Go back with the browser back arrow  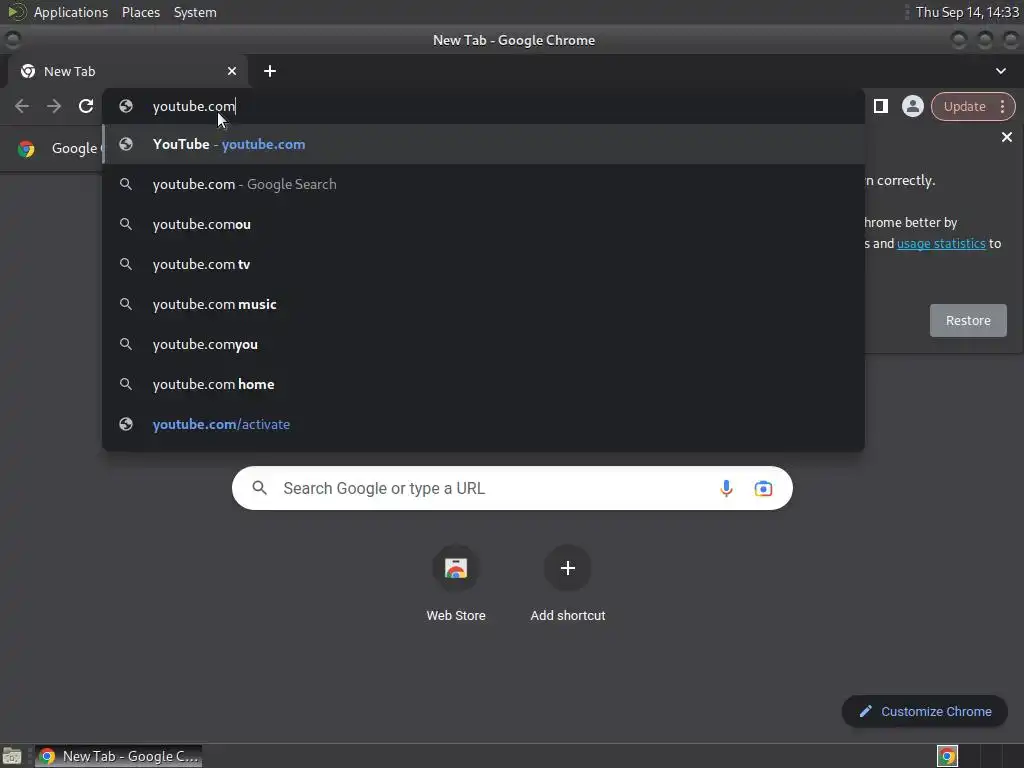pos(22,106)
